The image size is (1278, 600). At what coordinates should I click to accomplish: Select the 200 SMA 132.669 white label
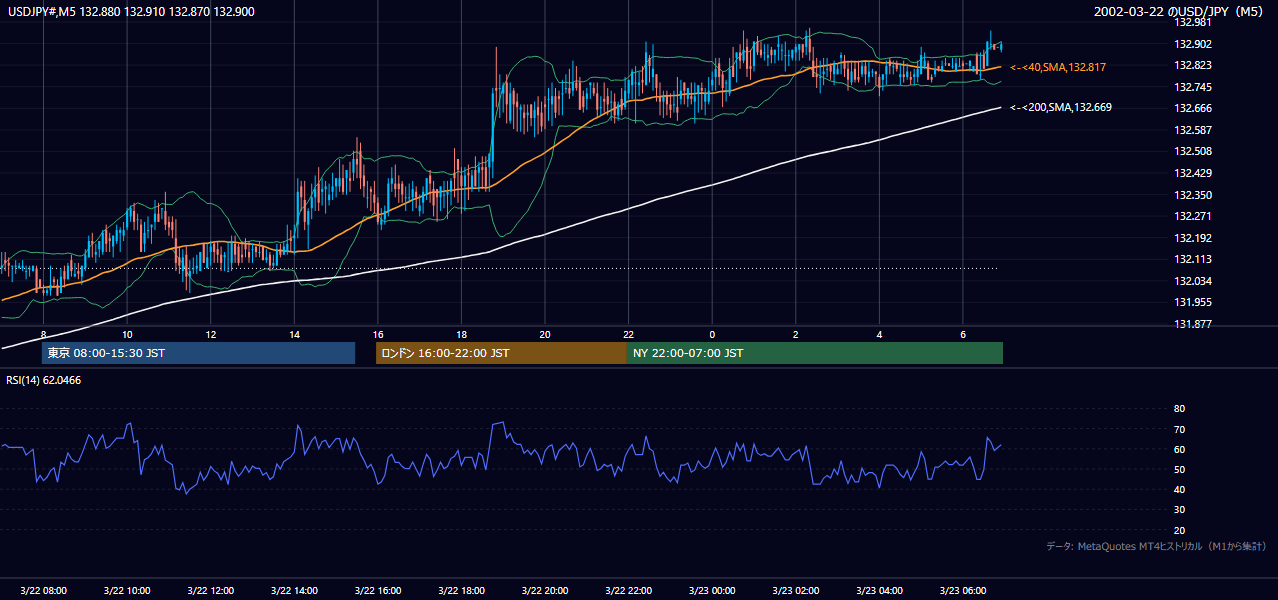(1061, 107)
